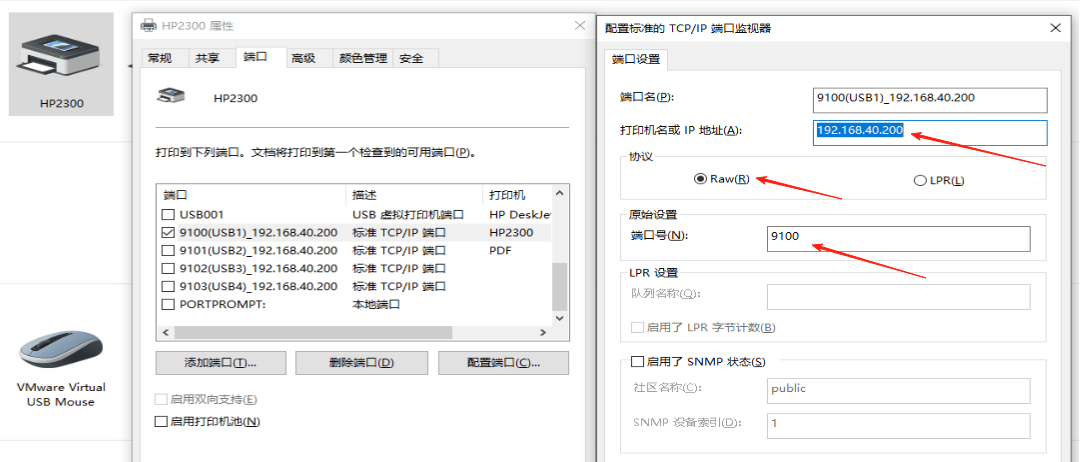
Task: Click the port name input field
Action: [x=930, y=100]
